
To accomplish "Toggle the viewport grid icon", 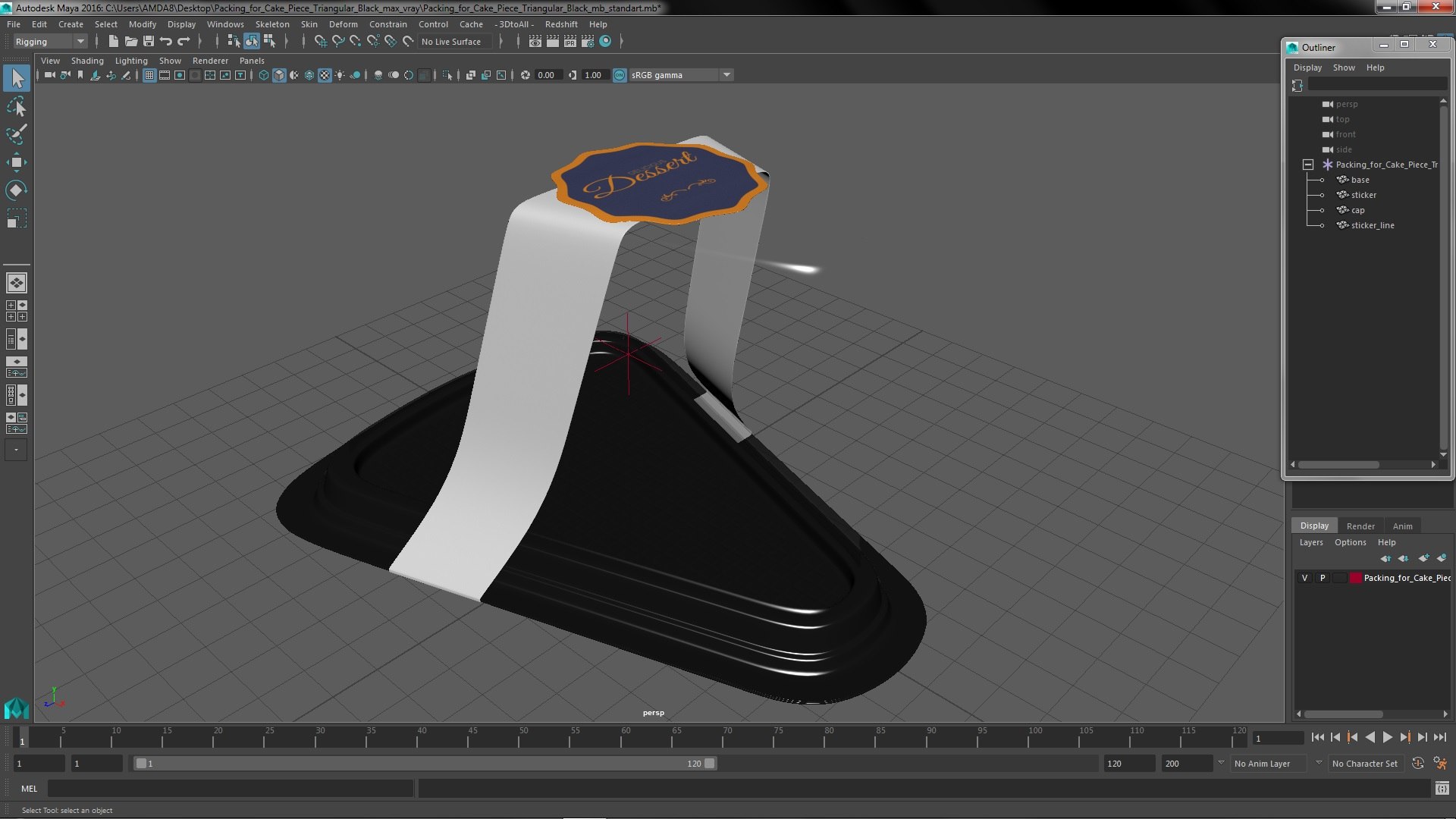I will [x=149, y=75].
